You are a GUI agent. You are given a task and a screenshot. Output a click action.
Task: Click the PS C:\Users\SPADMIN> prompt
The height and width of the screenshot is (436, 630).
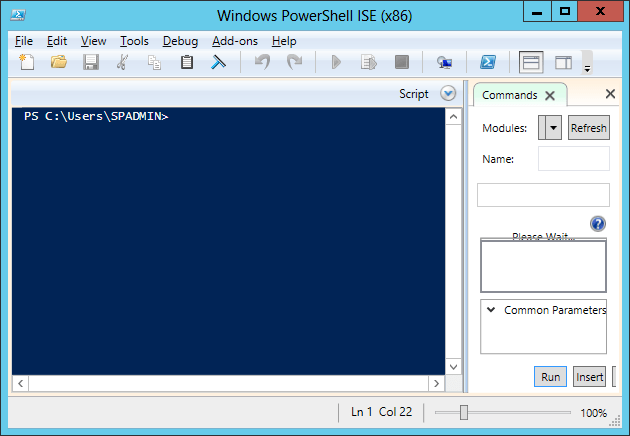tap(96, 116)
